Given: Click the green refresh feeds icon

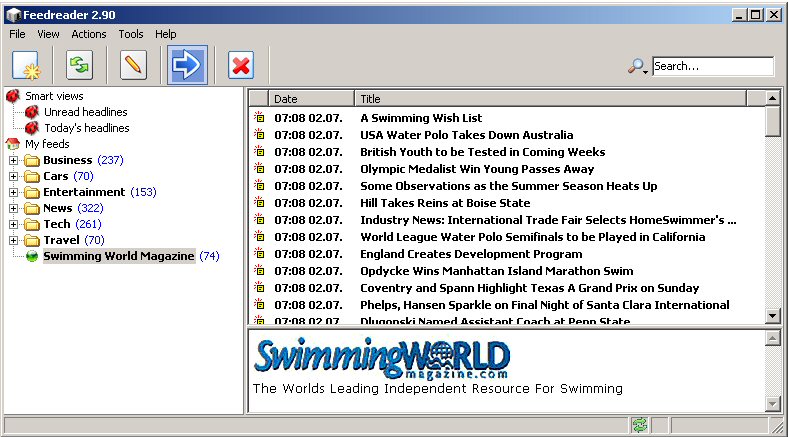Looking at the screenshot, I should (79, 66).
